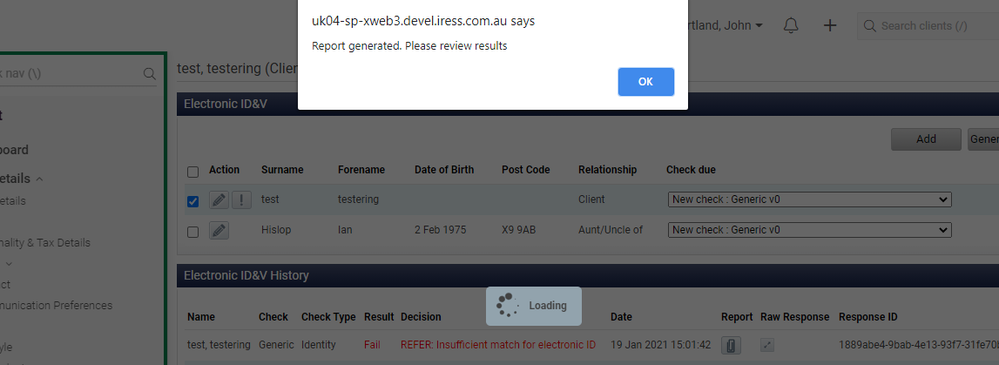Tick the checkbox for the Hislop row
This screenshot has height=365, width=999.
192,232
